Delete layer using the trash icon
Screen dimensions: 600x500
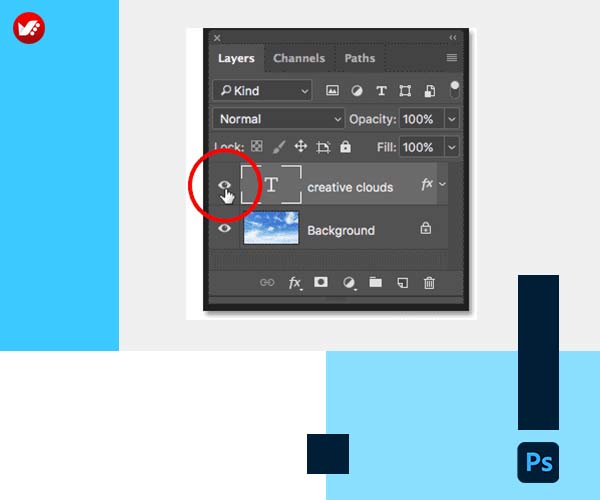click(430, 283)
